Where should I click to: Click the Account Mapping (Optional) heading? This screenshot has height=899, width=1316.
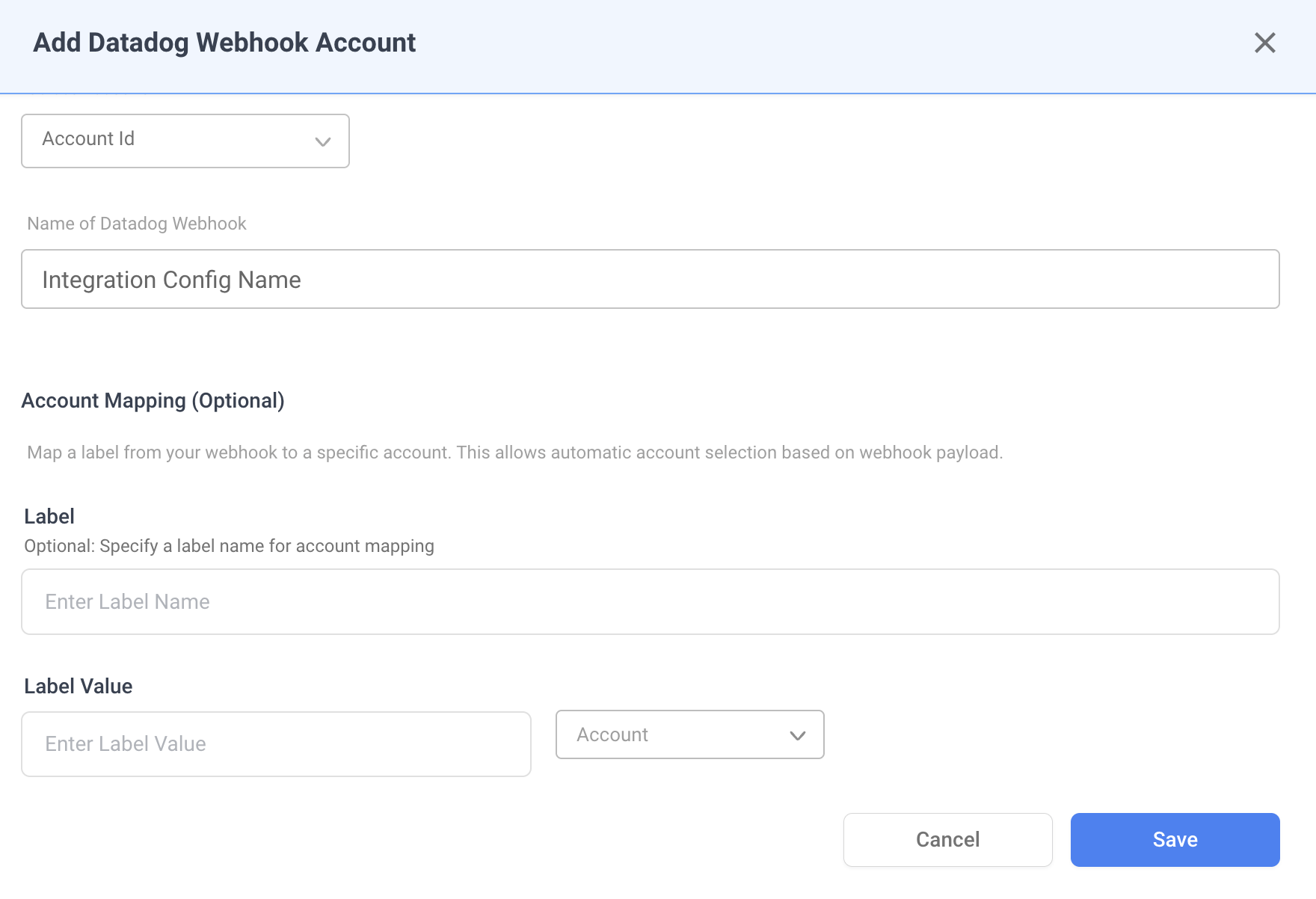(153, 400)
